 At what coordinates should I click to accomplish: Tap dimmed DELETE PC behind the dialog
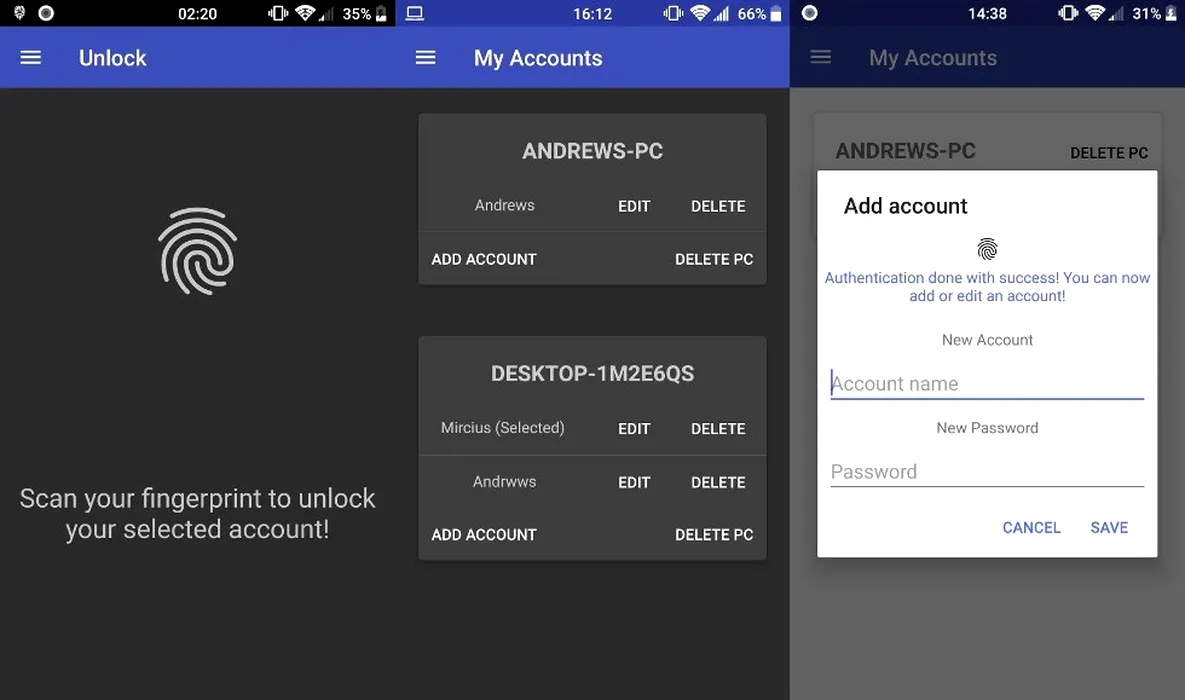coord(1109,153)
